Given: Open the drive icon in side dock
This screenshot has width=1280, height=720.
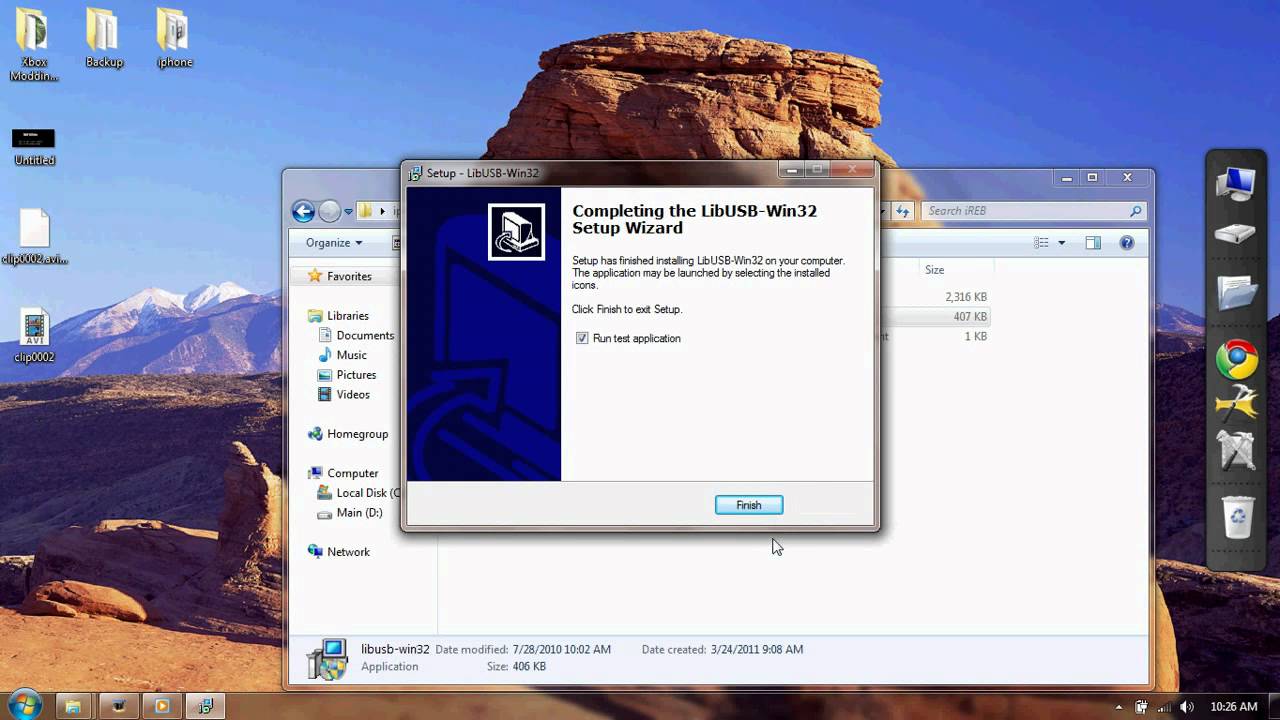Looking at the screenshot, I should [1237, 235].
